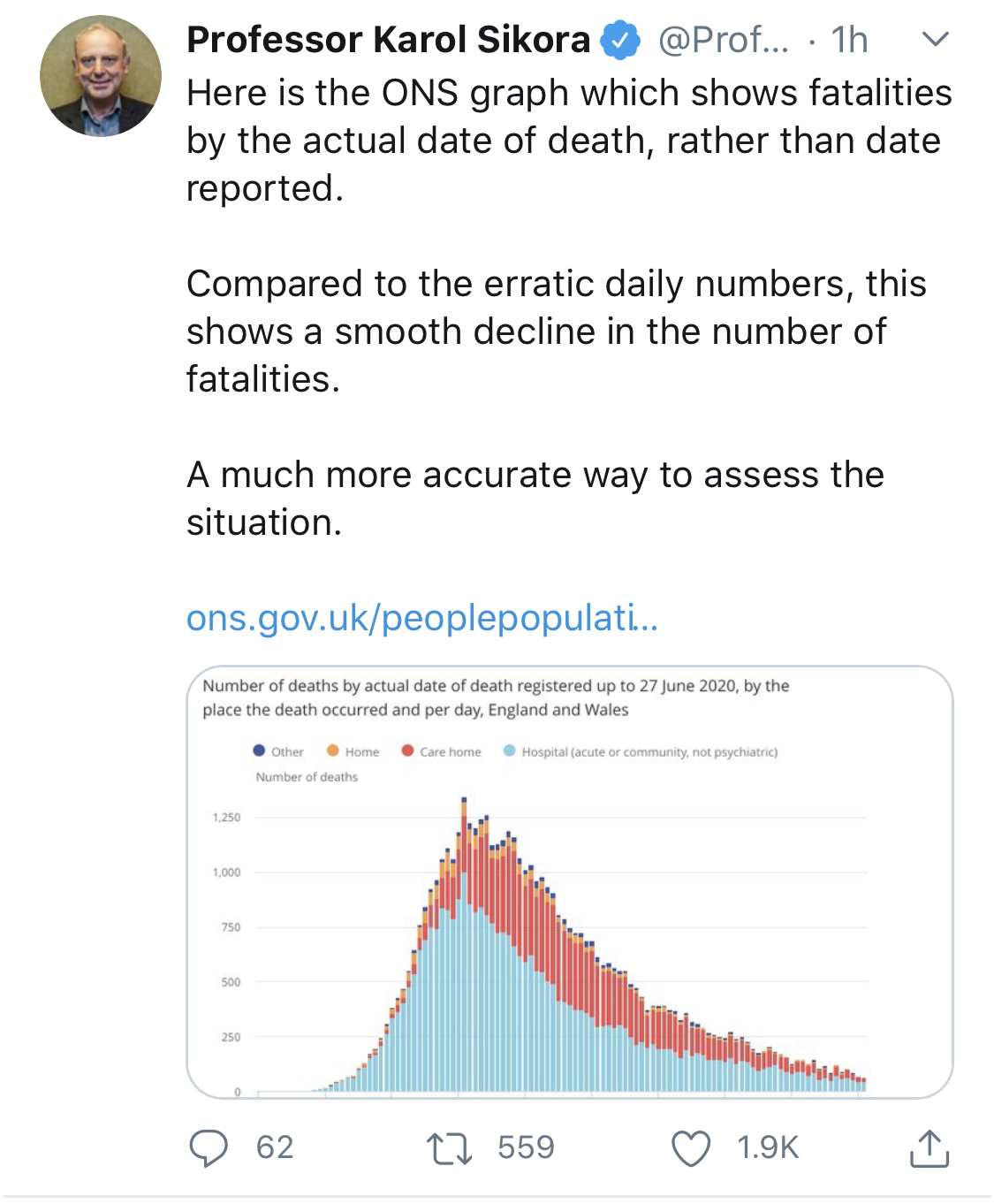Tap the reply speech bubble icon
Screen dimensions: 994x1204
click(209, 1148)
